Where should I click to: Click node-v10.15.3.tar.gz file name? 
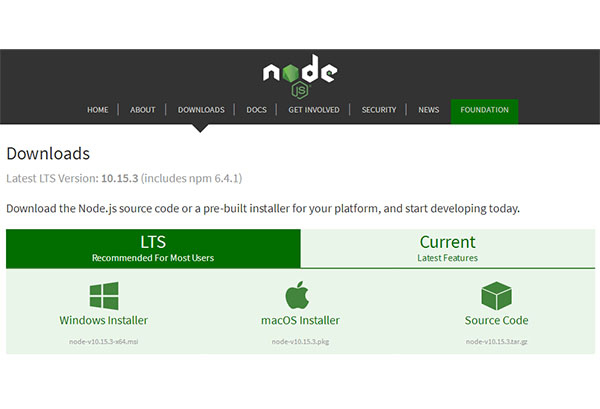pos(496,341)
